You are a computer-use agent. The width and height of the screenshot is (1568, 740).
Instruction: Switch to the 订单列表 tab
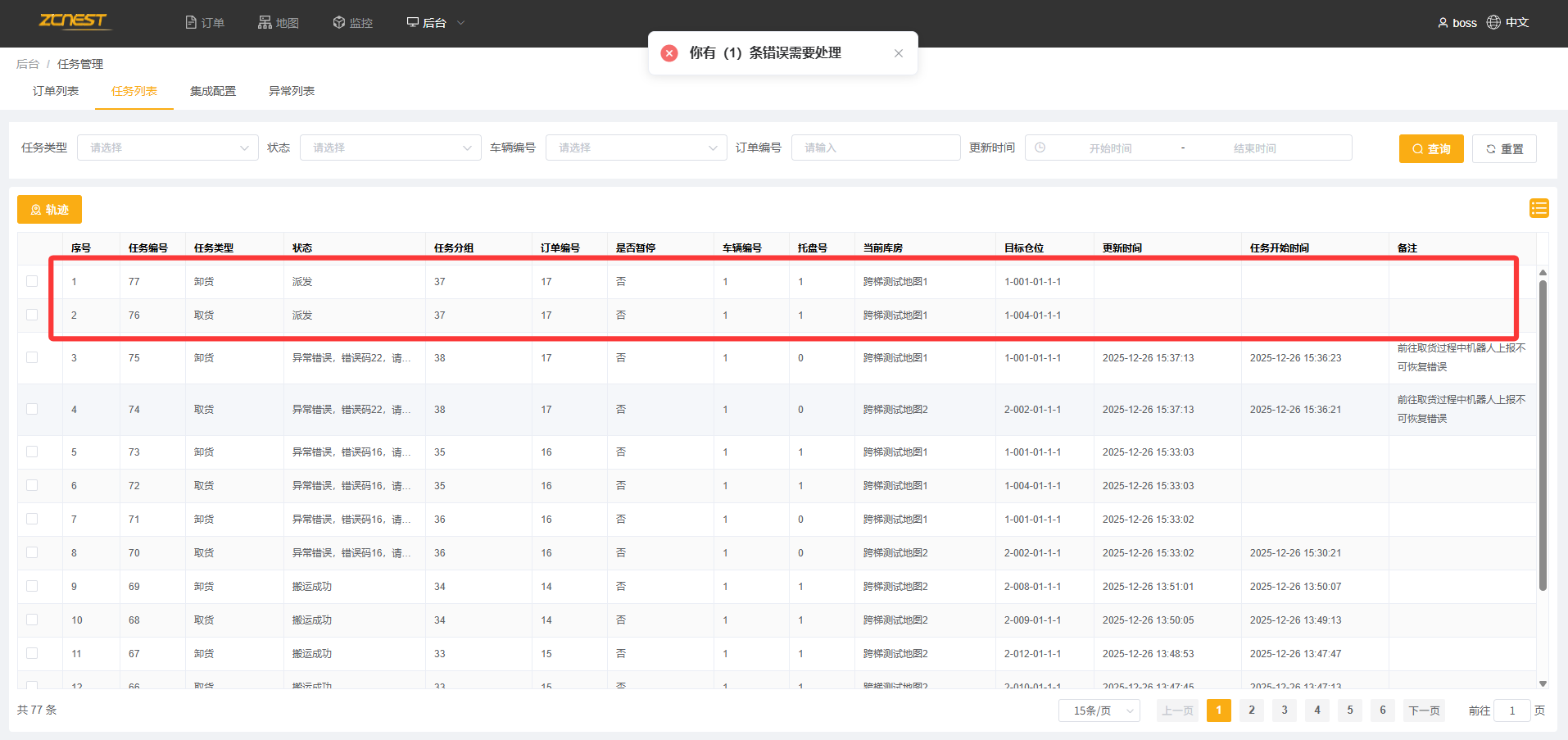tap(56, 91)
